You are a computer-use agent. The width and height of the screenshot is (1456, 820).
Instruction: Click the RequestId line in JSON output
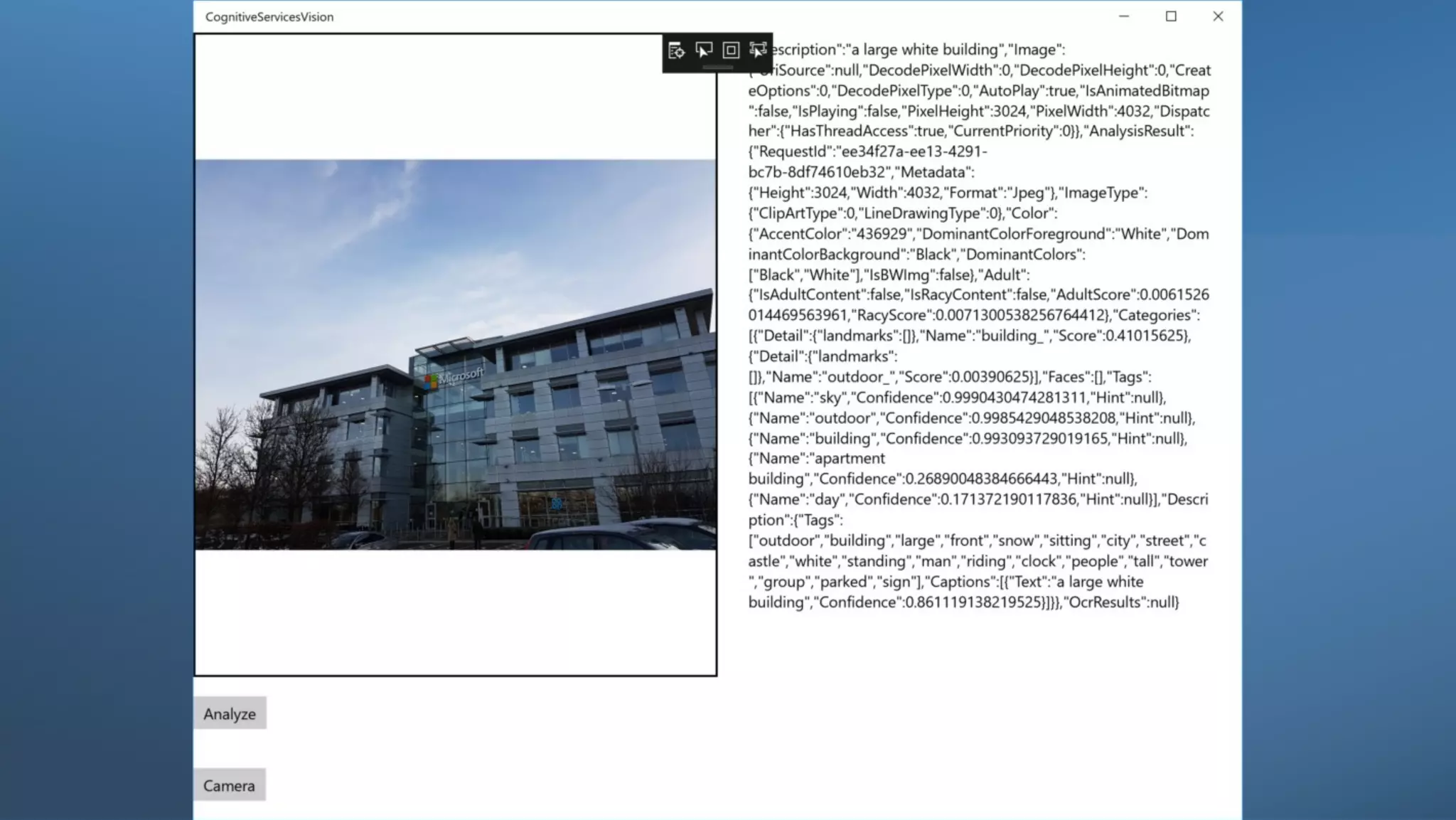coord(867,151)
